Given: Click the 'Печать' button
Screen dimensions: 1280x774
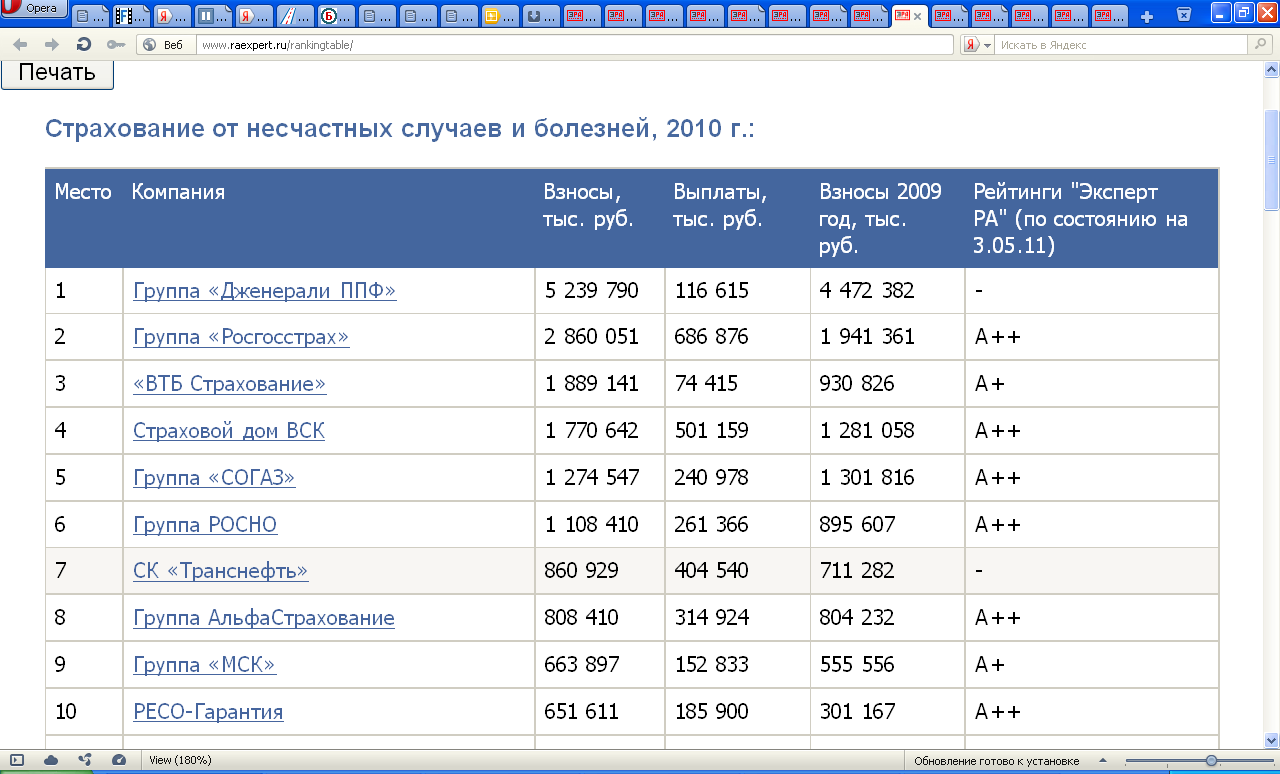Looking at the screenshot, I should [57, 73].
